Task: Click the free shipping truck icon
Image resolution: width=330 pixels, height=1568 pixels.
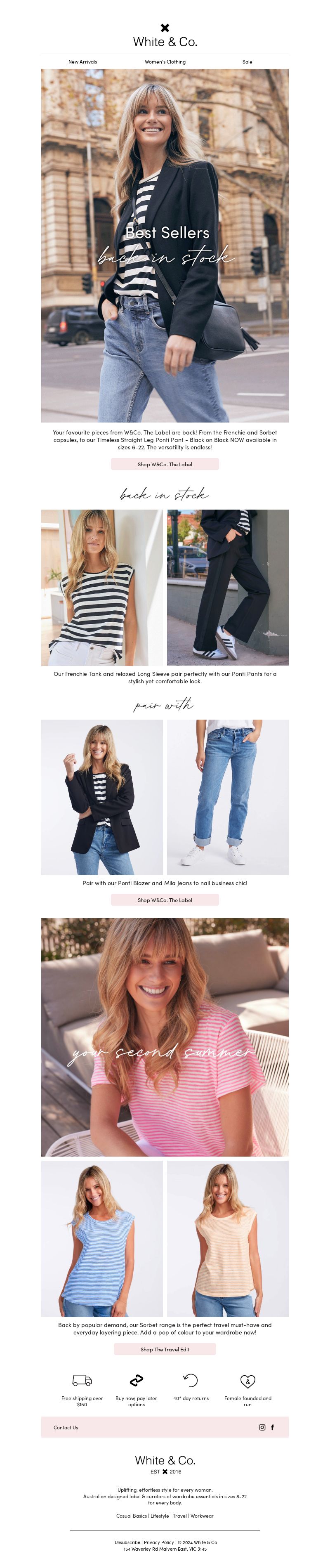Action: click(x=82, y=1381)
